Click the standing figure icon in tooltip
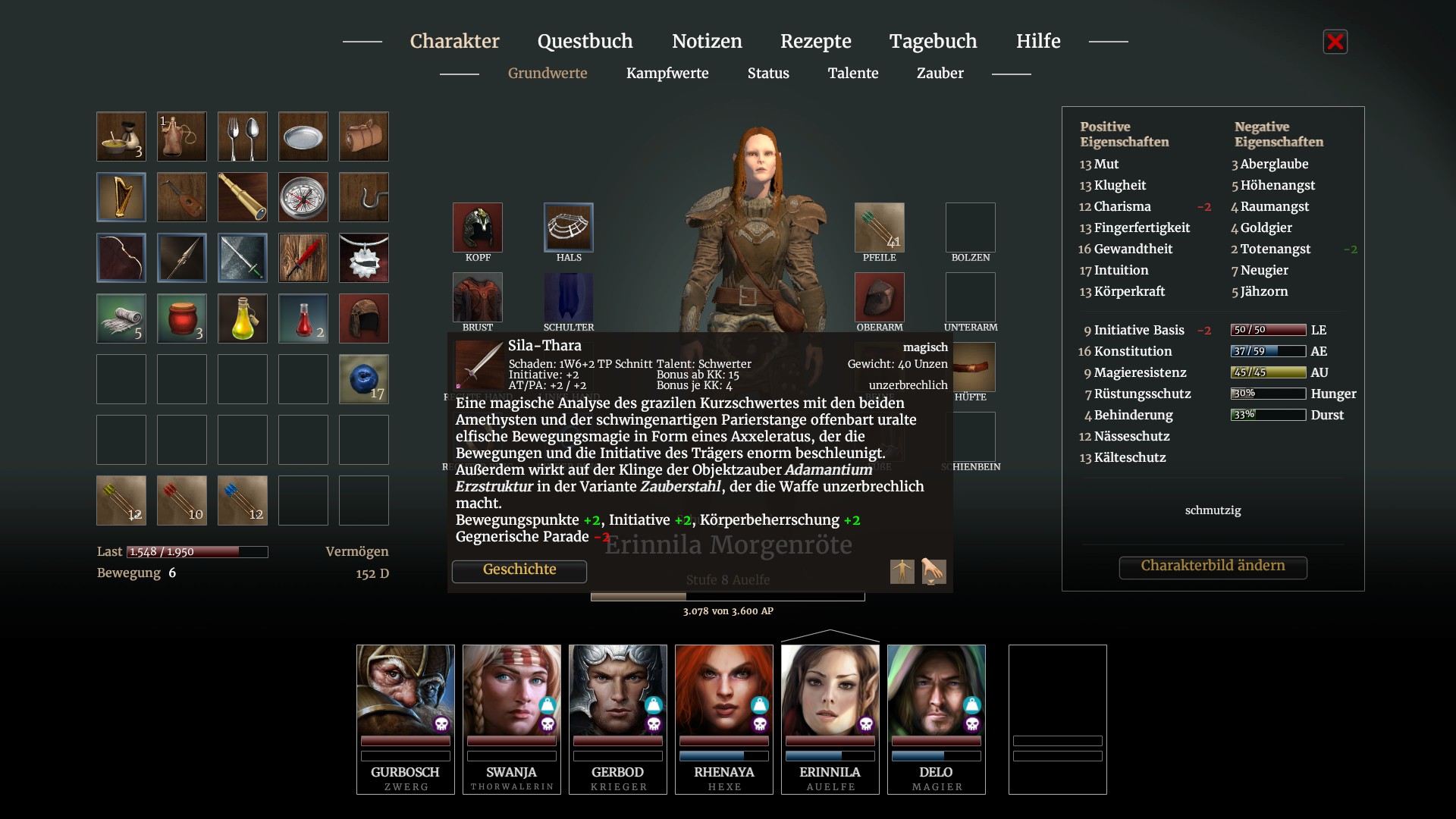Image resolution: width=1456 pixels, height=819 pixels. [x=902, y=571]
